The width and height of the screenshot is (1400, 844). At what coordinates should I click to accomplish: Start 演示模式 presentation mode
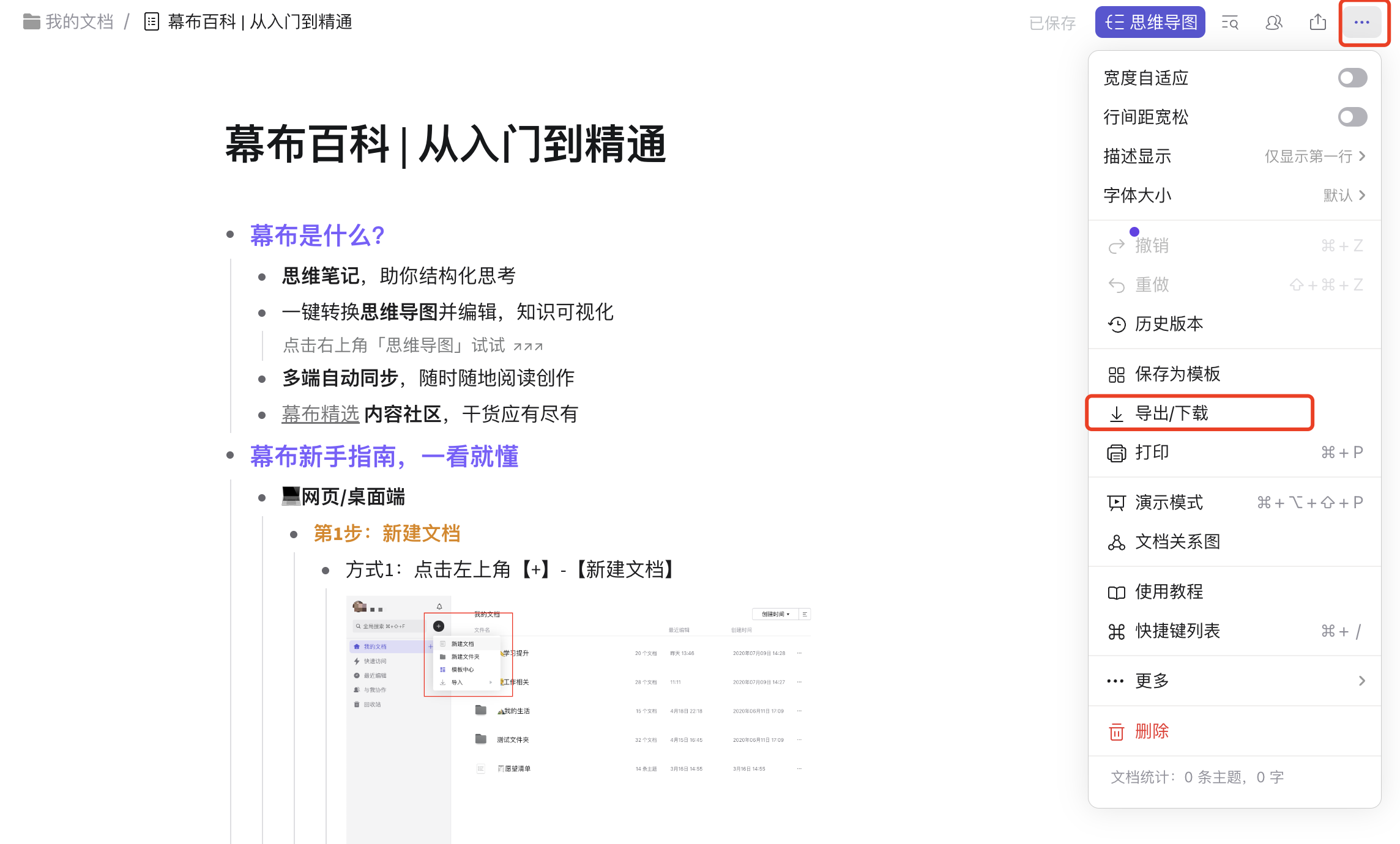(1234, 502)
